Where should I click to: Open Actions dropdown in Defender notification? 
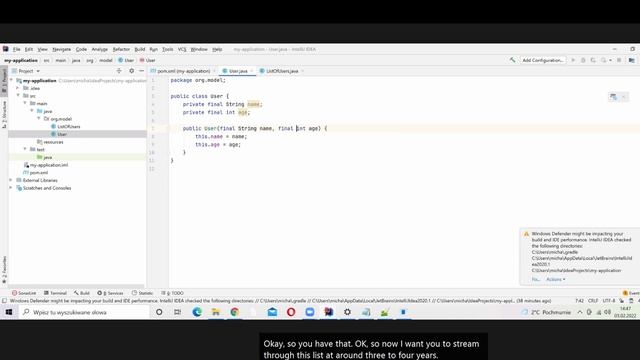[x=556, y=280]
